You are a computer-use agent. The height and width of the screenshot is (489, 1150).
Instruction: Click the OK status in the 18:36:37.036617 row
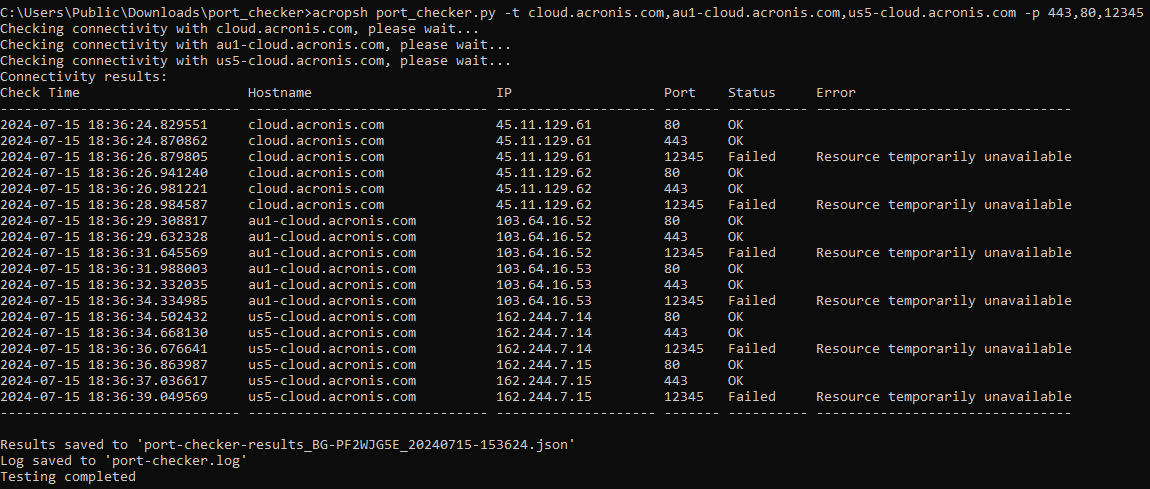736,381
